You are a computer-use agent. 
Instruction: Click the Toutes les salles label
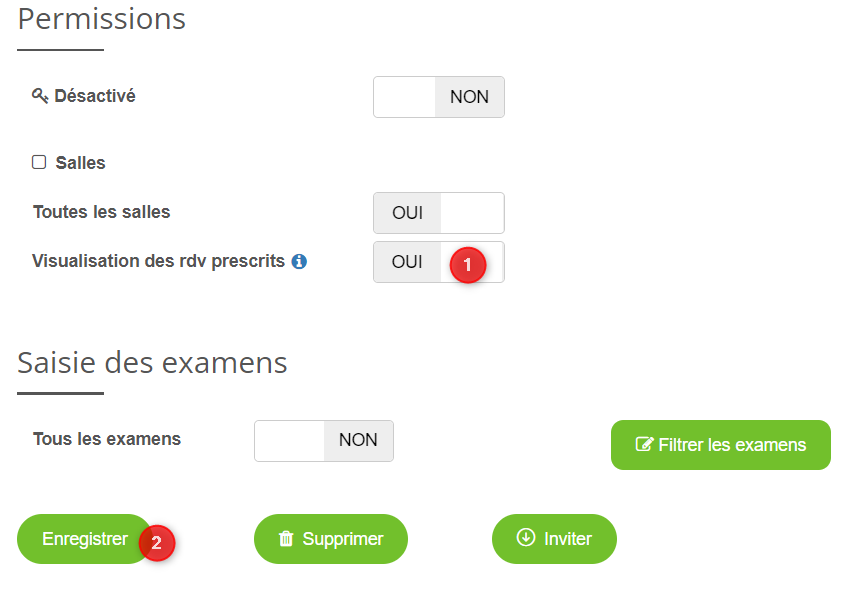point(102,212)
